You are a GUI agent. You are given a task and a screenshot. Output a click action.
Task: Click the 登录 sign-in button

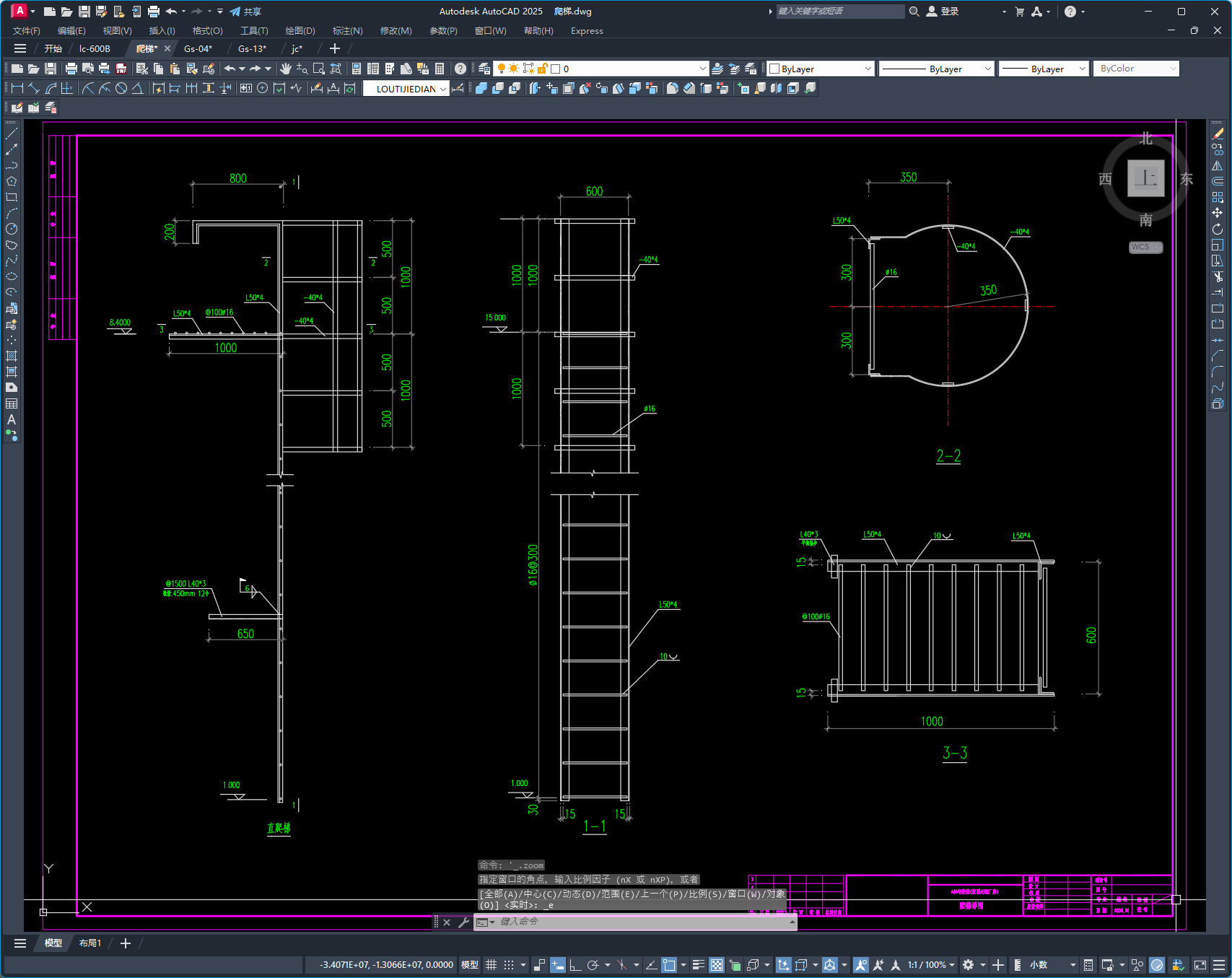pos(942,12)
